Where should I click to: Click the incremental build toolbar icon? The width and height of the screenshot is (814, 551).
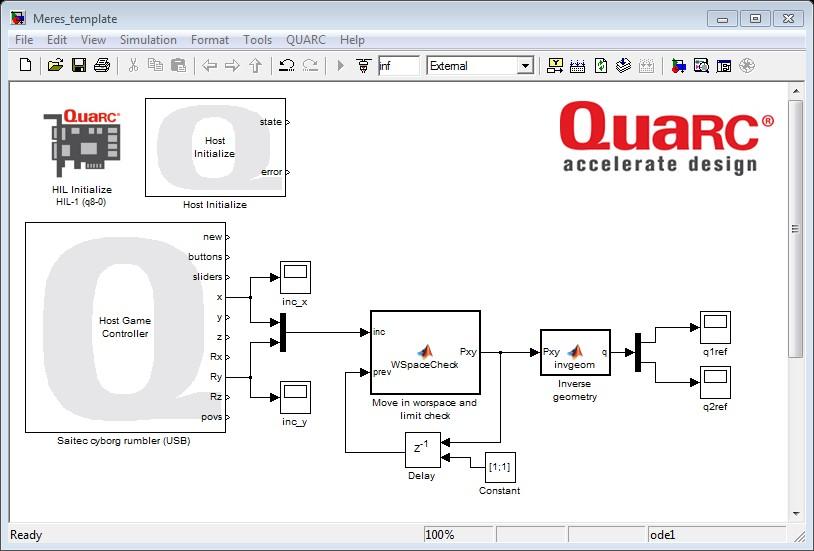(577, 65)
